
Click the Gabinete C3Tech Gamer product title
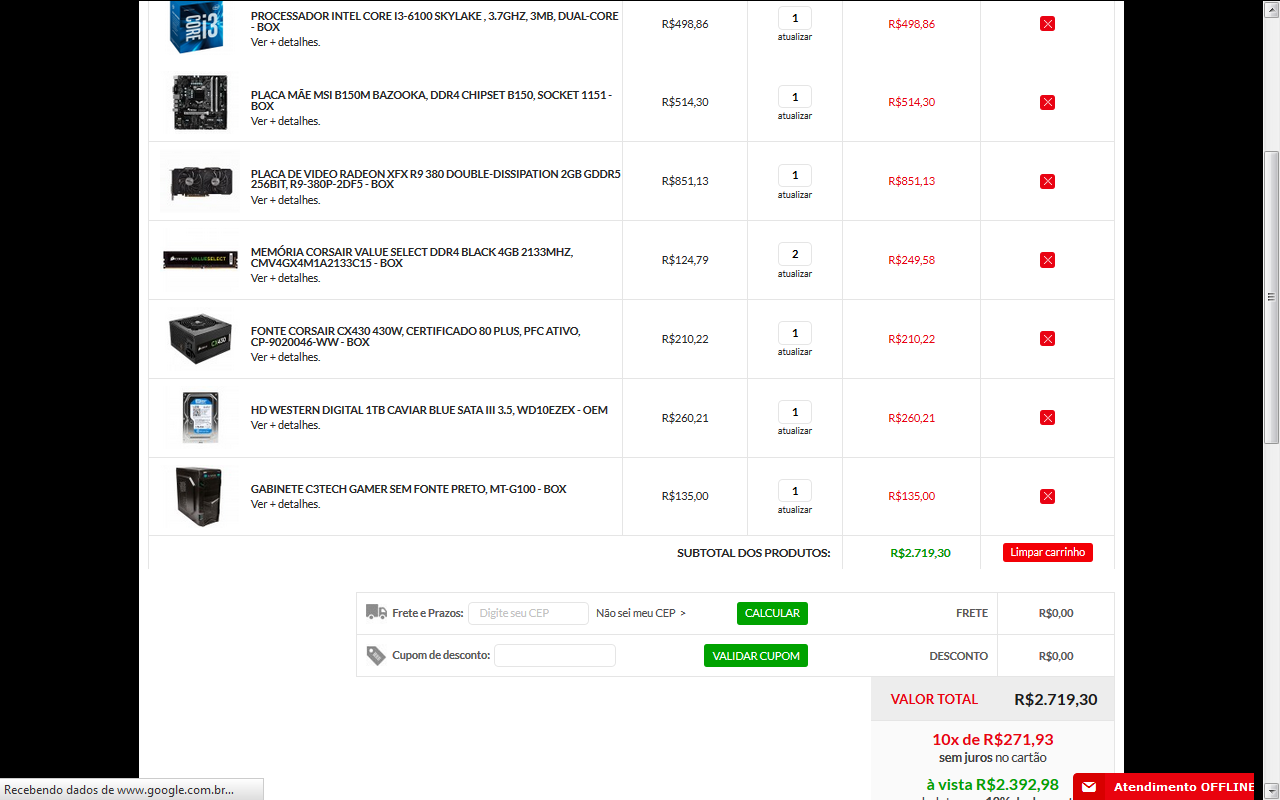[x=409, y=489]
